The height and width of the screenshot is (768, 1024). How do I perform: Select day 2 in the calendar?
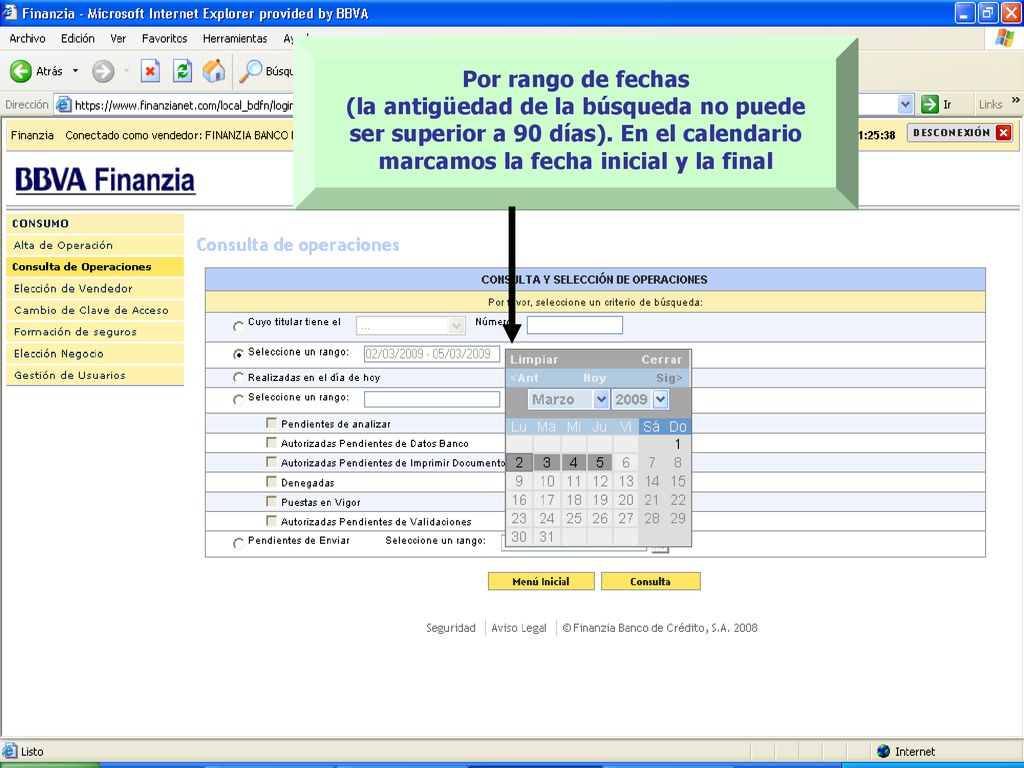tap(519, 462)
